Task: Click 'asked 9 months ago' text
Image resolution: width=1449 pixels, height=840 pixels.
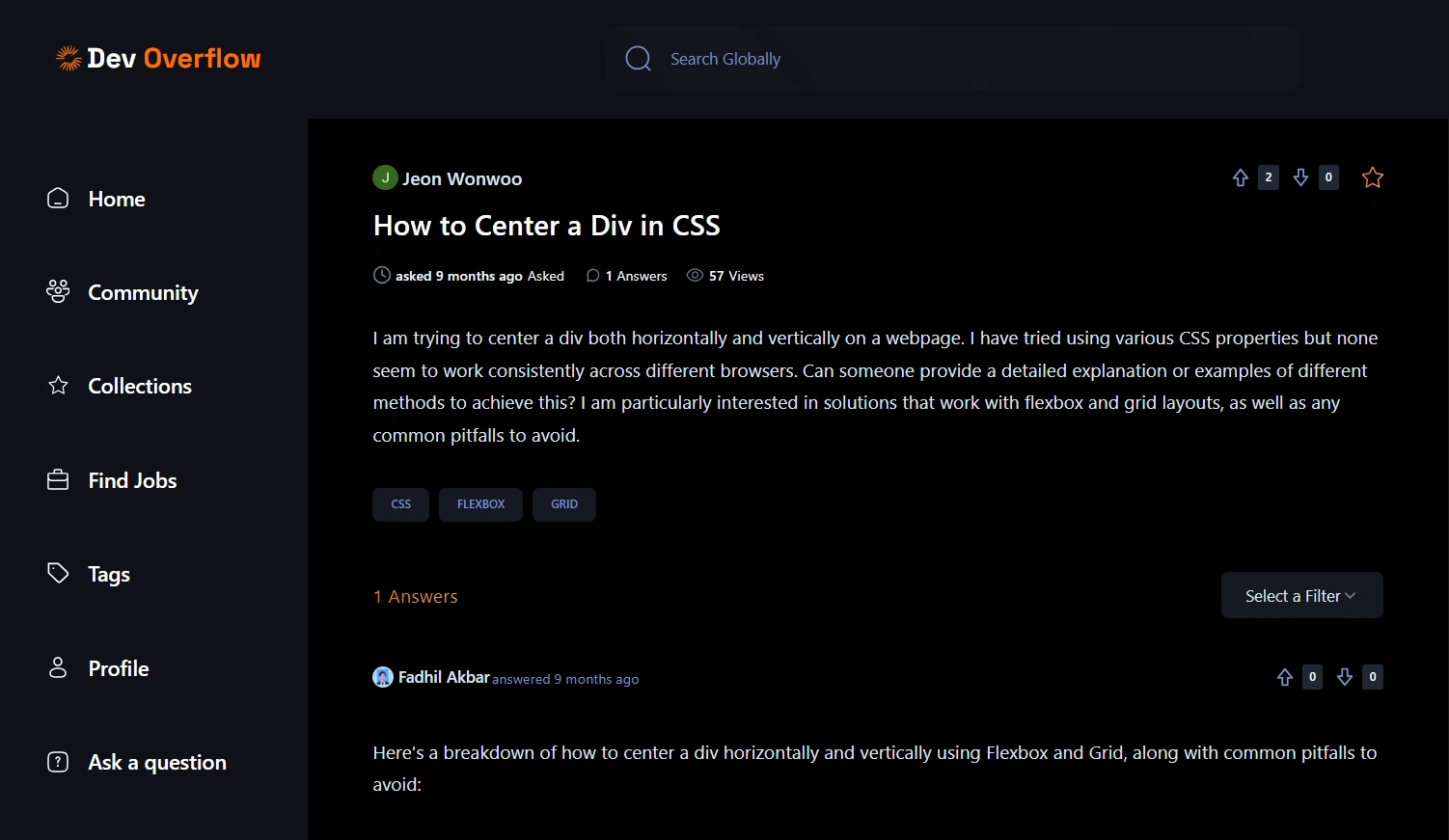Action: [459, 276]
